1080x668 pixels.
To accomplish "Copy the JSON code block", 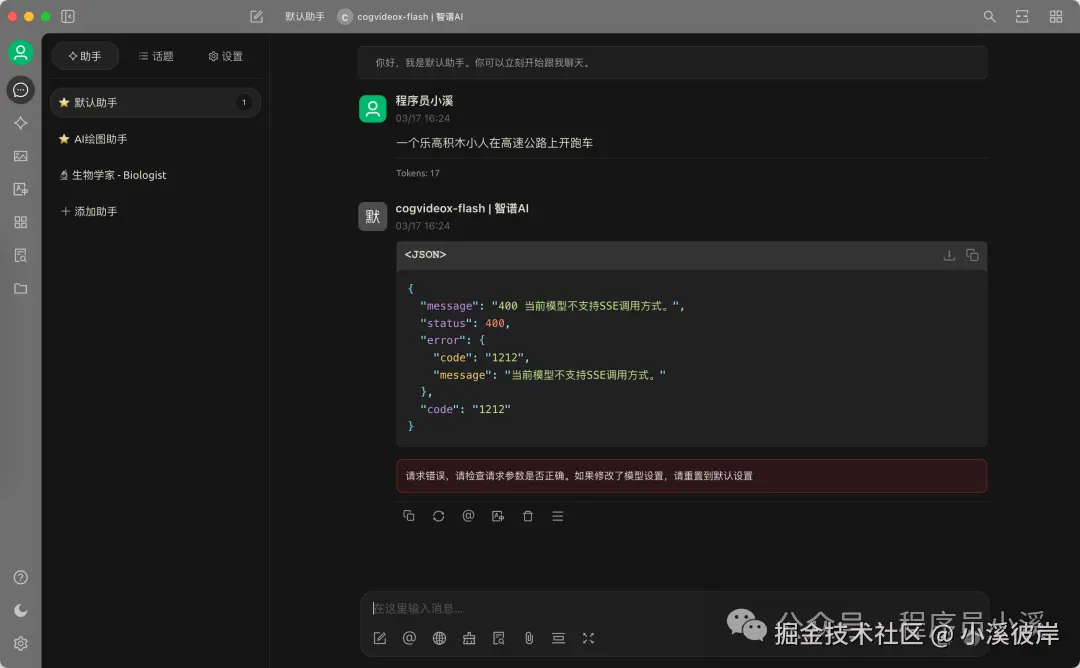I will pyautogui.click(x=972, y=255).
